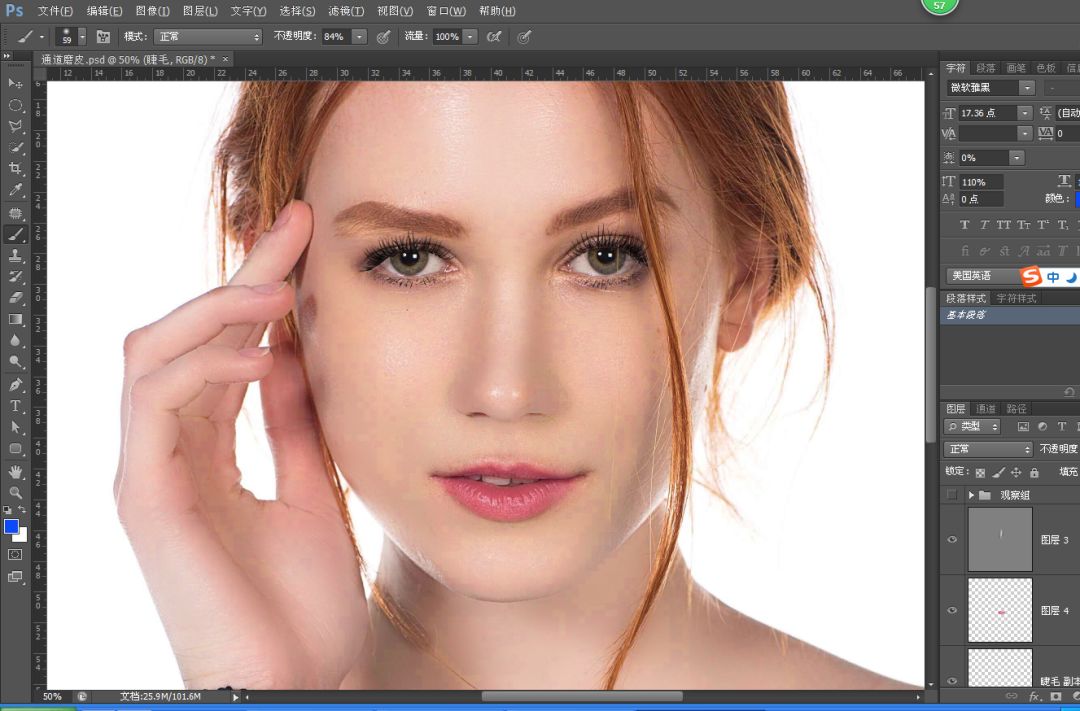Open the 滤镜(T) menu

point(346,11)
